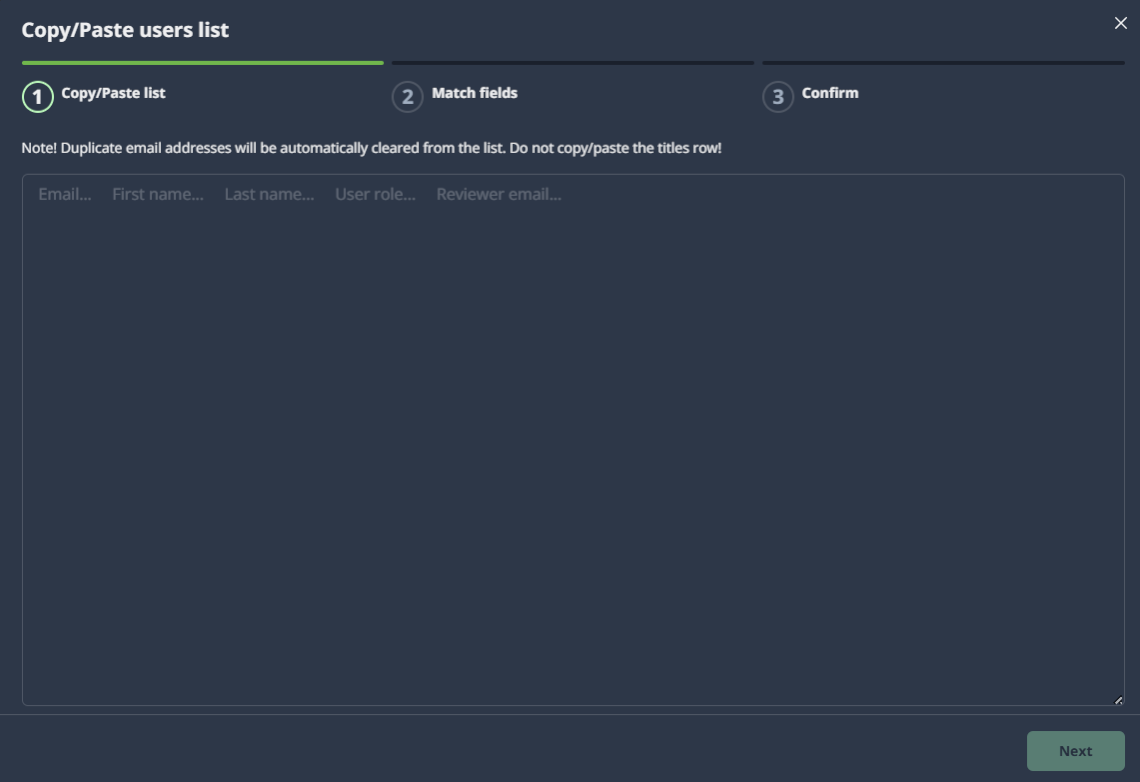Click the center of the users list text area
This screenshot has height=782, width=1140.
click(x=573, y=440)
